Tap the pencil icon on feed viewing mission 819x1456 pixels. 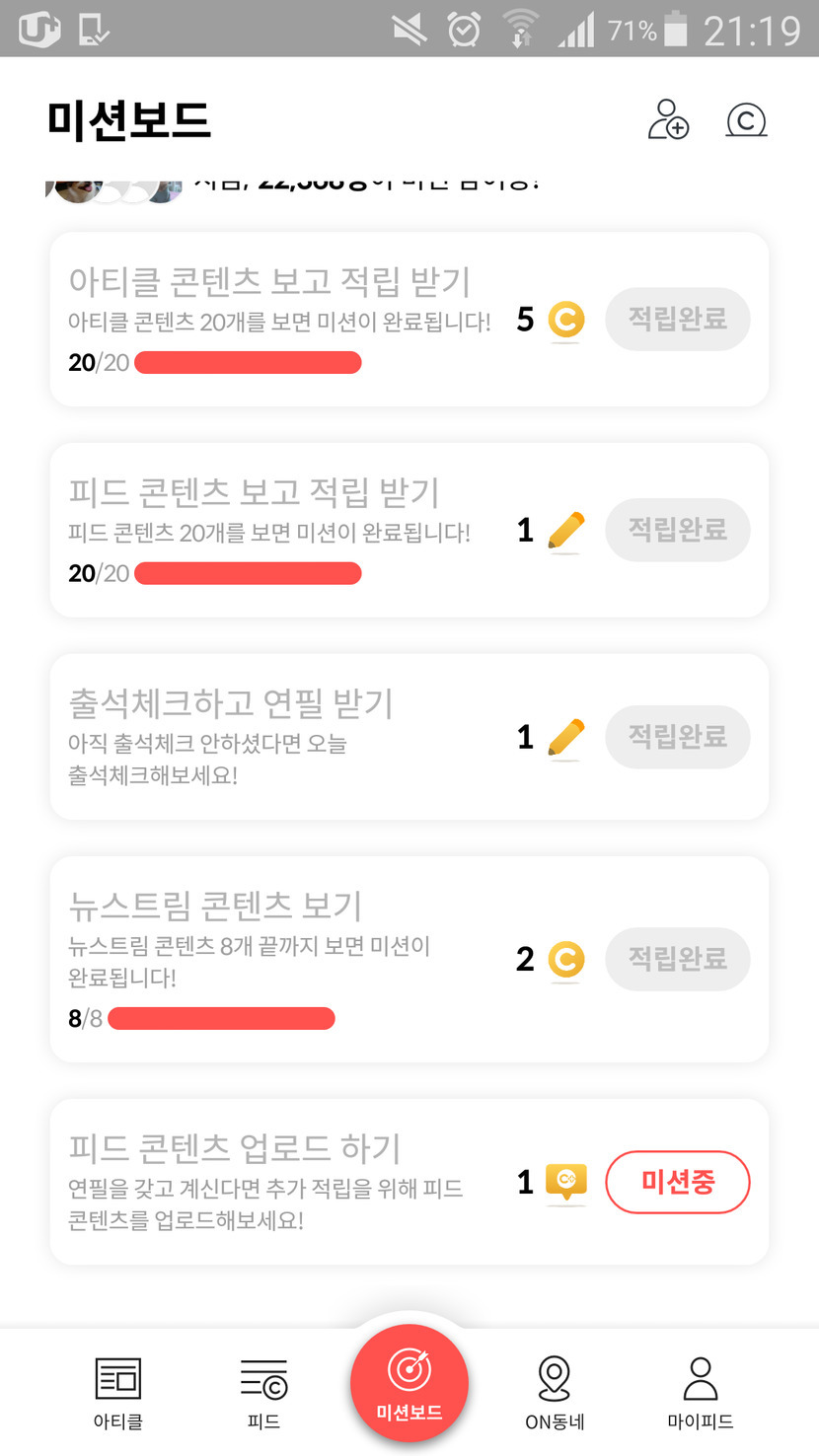(x=565, y=531)
